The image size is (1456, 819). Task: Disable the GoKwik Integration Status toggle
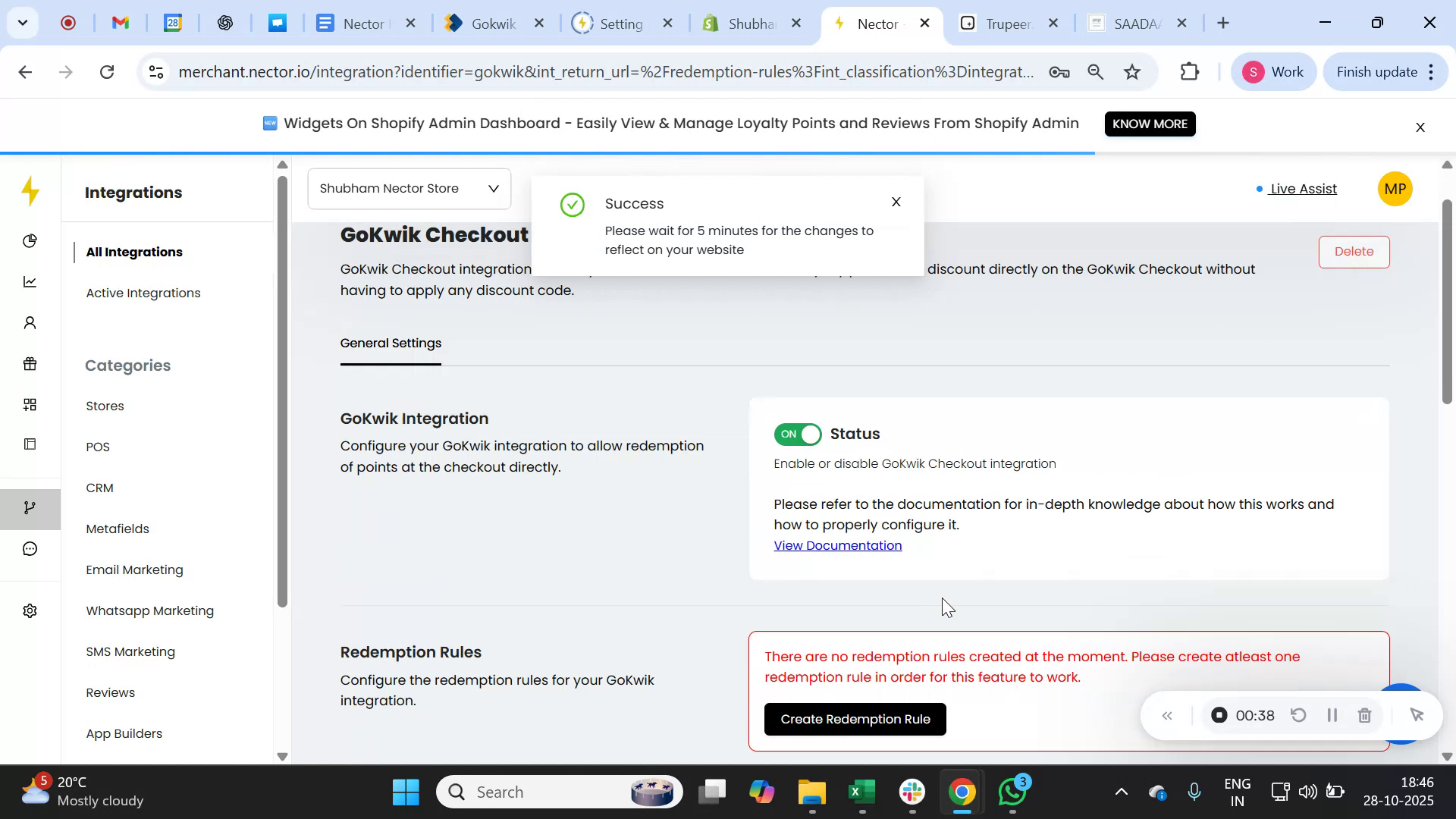[x=796, y=434]
